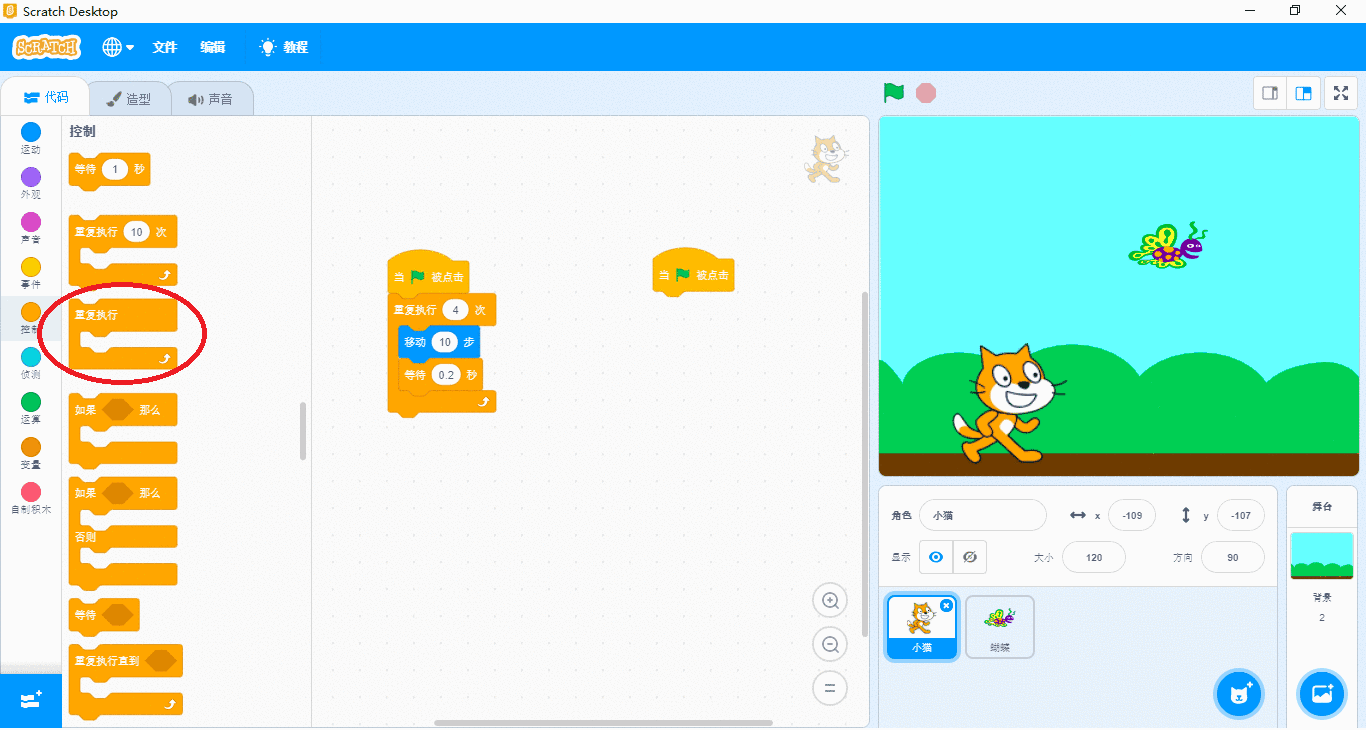Switch to the 声音 tab
This screenshot has width=1366, height=730.
[x=210, y=99]
